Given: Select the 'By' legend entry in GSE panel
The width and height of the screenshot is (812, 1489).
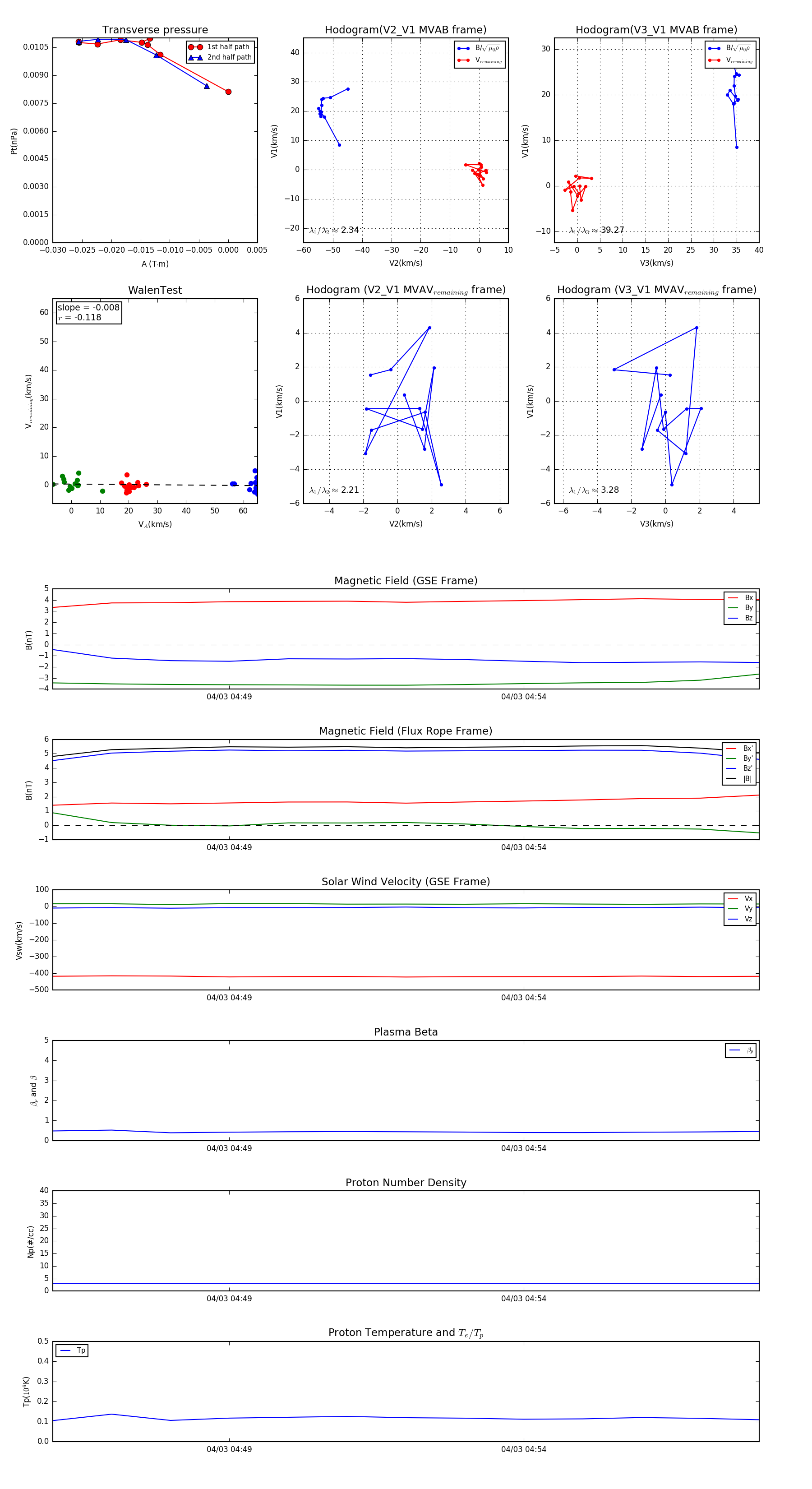Looking at the screenshot, I should (740, 607).
